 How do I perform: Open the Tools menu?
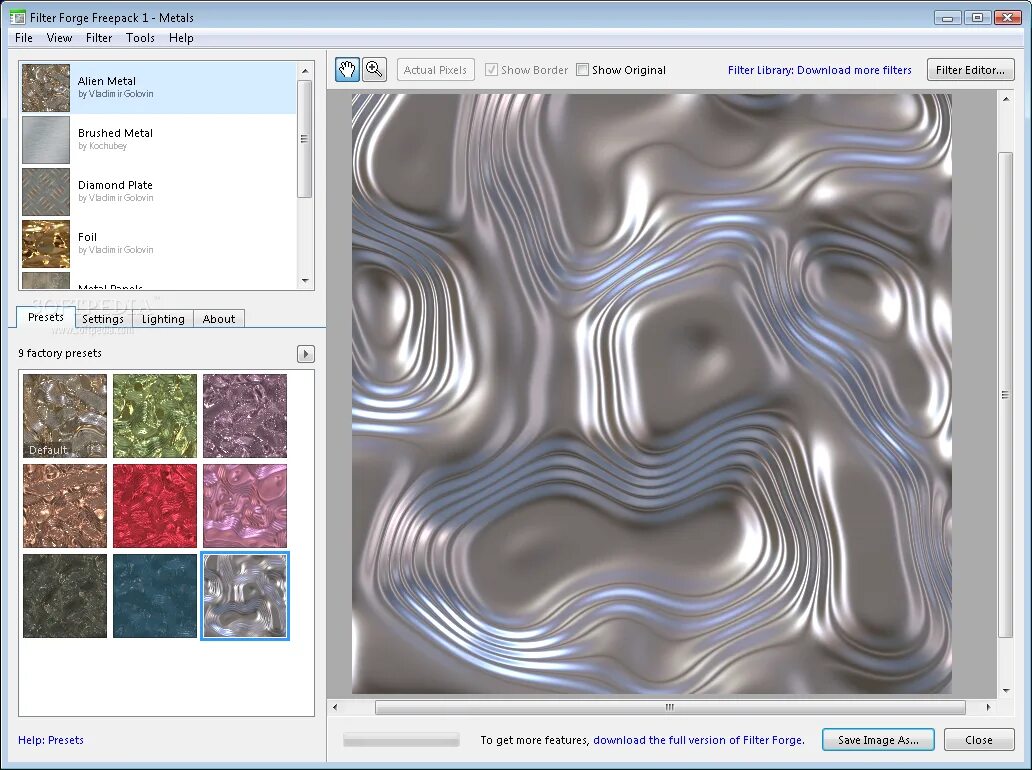coord(140,38)
